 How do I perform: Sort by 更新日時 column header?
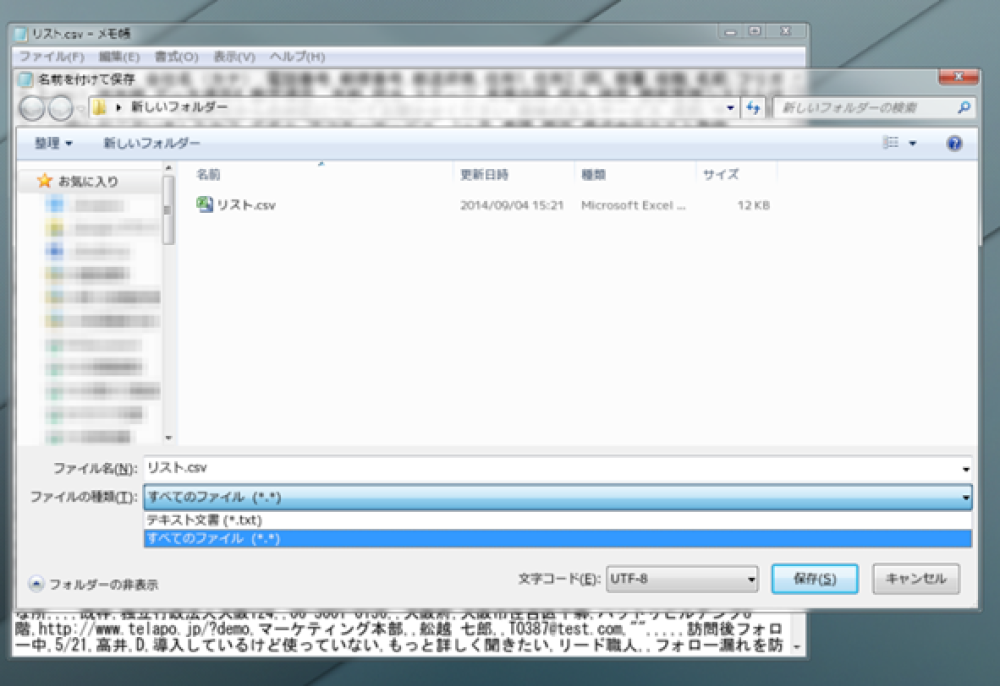click(x=485, y=174)
